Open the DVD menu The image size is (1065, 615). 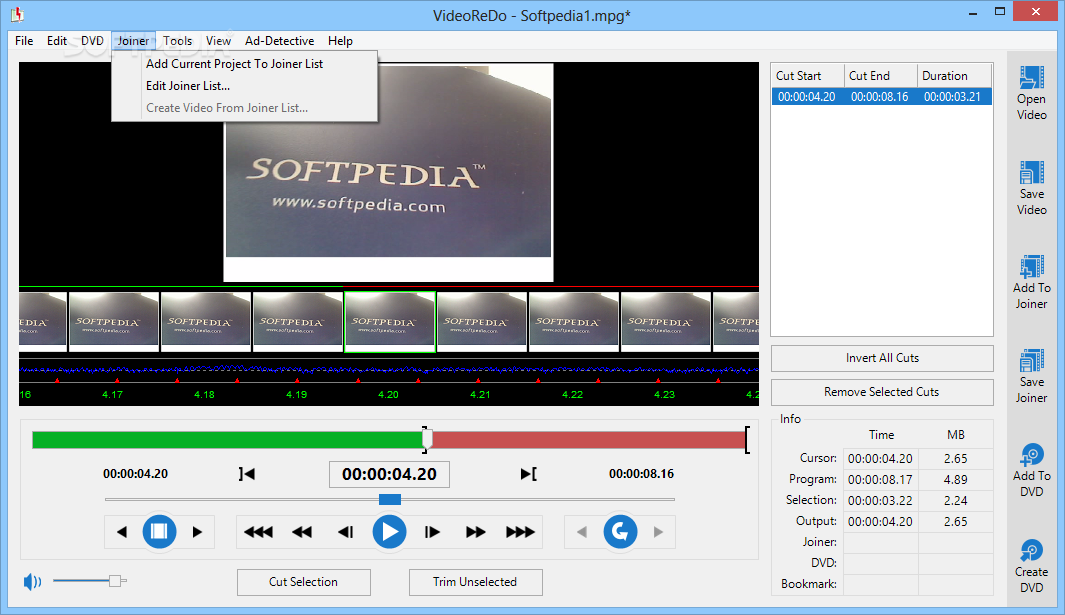click(x=92, y=41)
